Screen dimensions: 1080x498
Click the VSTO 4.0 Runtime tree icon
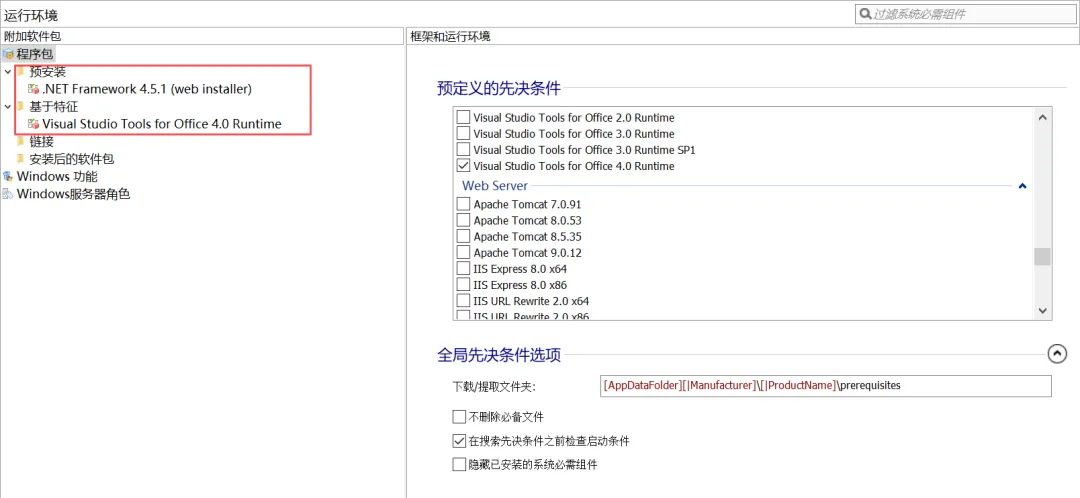tap(33, 124)
